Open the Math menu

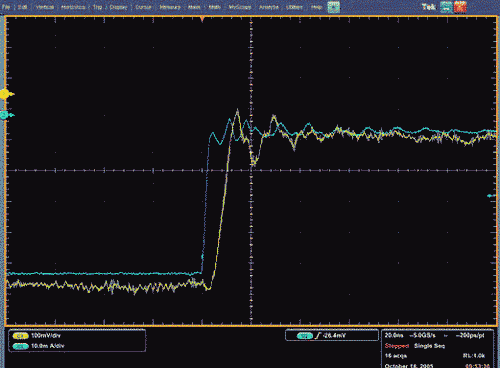[214, 7]
